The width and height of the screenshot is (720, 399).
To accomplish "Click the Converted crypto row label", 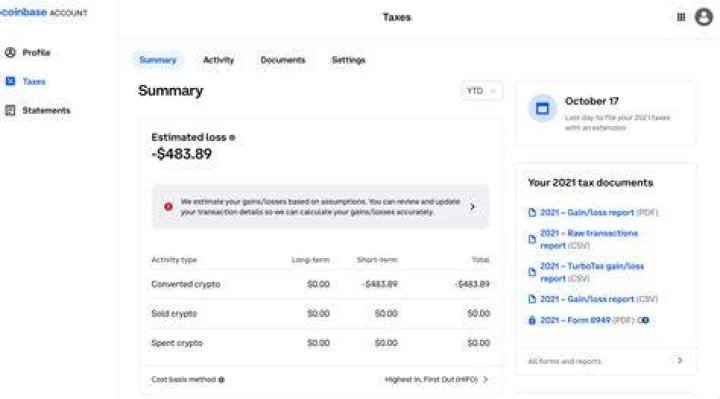I will click(186, 284).
